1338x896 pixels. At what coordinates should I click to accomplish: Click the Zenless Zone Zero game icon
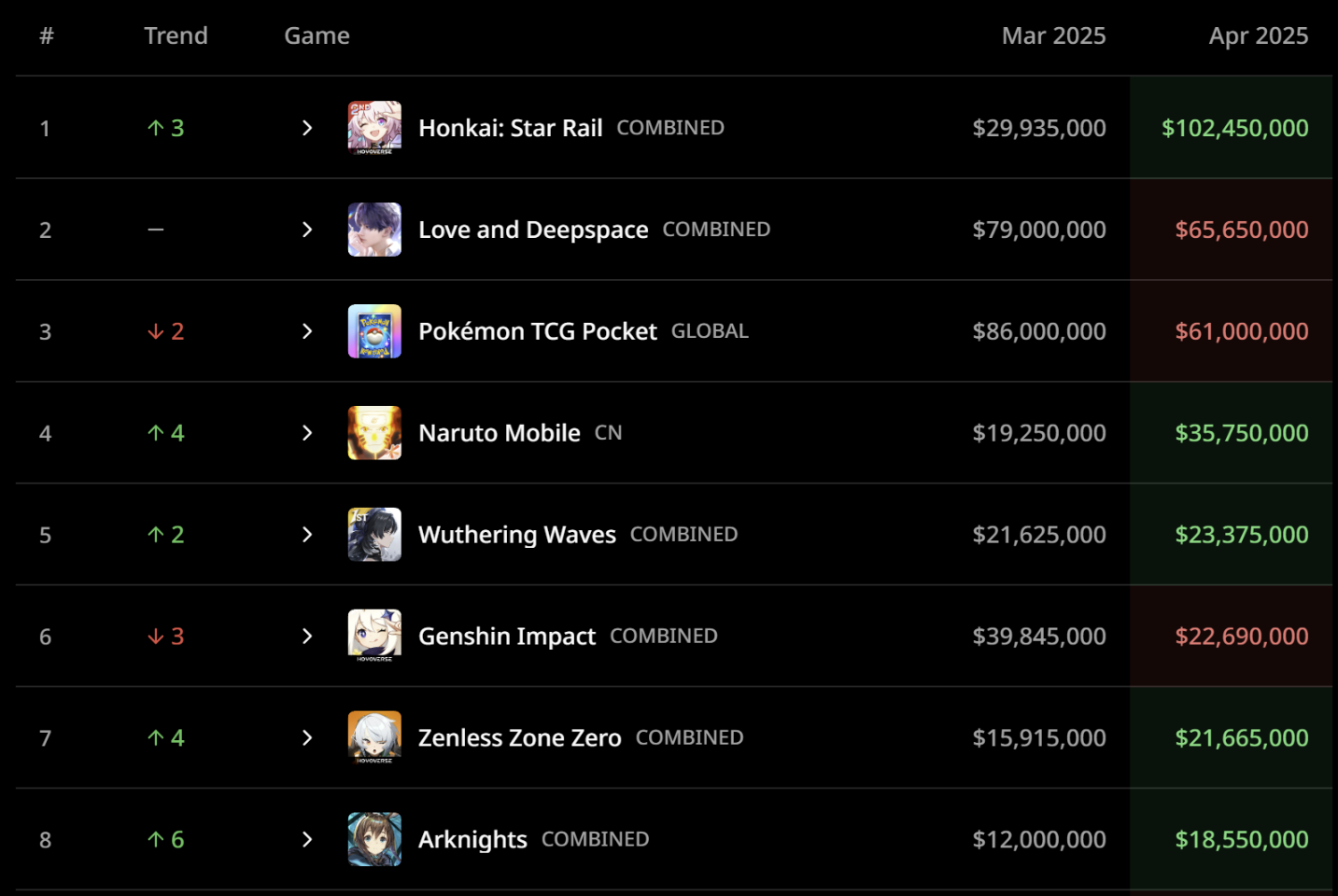tap(374, 738)
